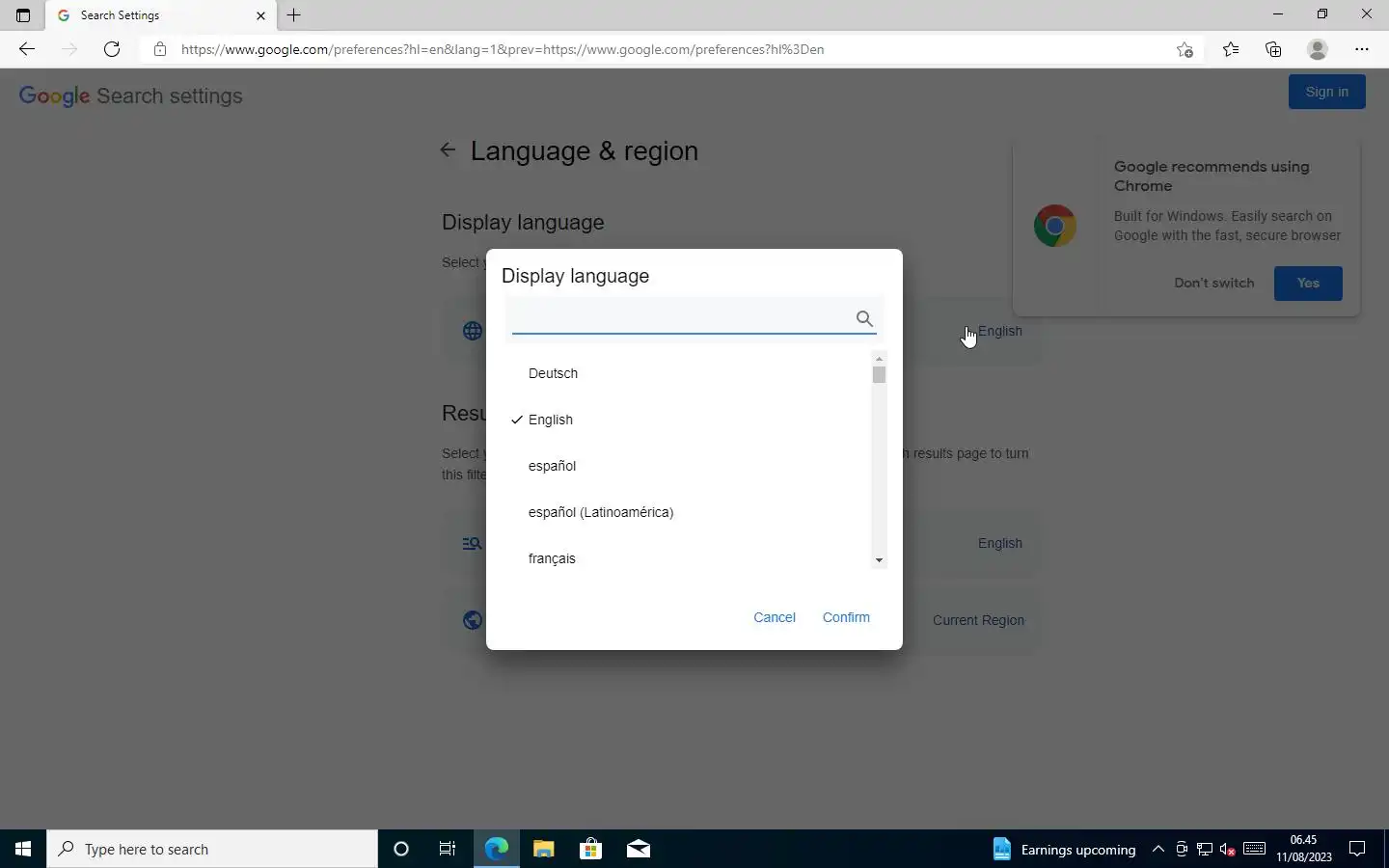Choose español language option
1389x868 pixels.
552,466
